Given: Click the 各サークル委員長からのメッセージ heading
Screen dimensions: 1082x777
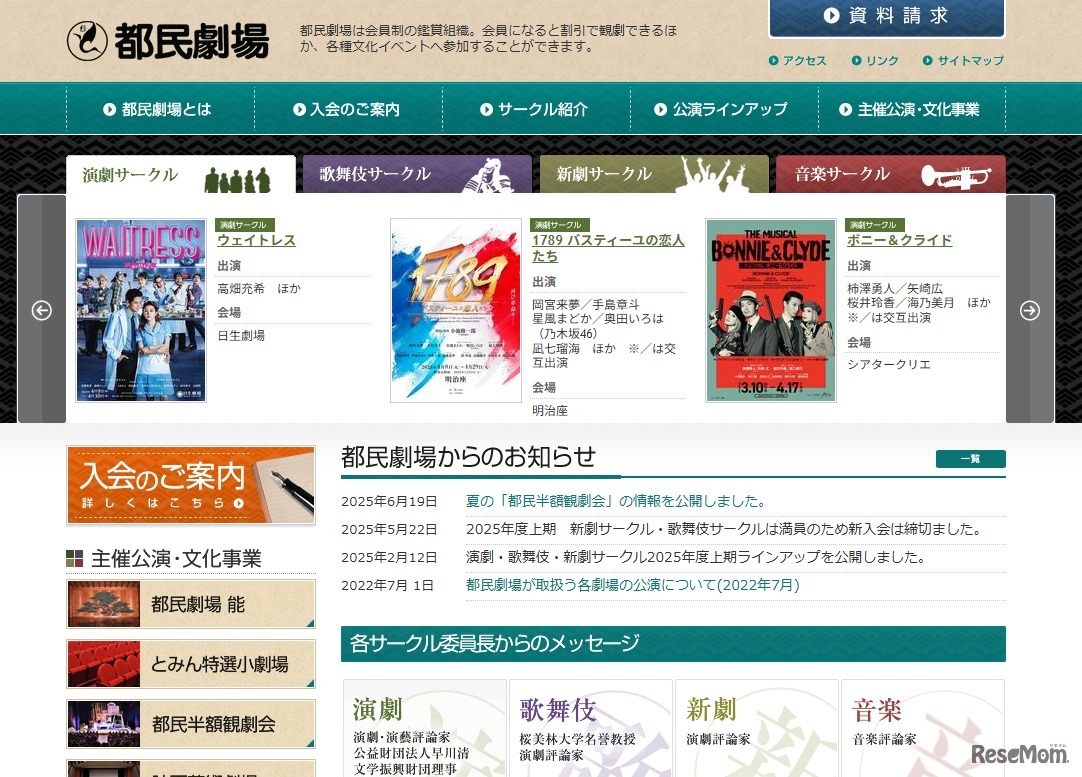Looking at the screenshot, I should (495, 644).
